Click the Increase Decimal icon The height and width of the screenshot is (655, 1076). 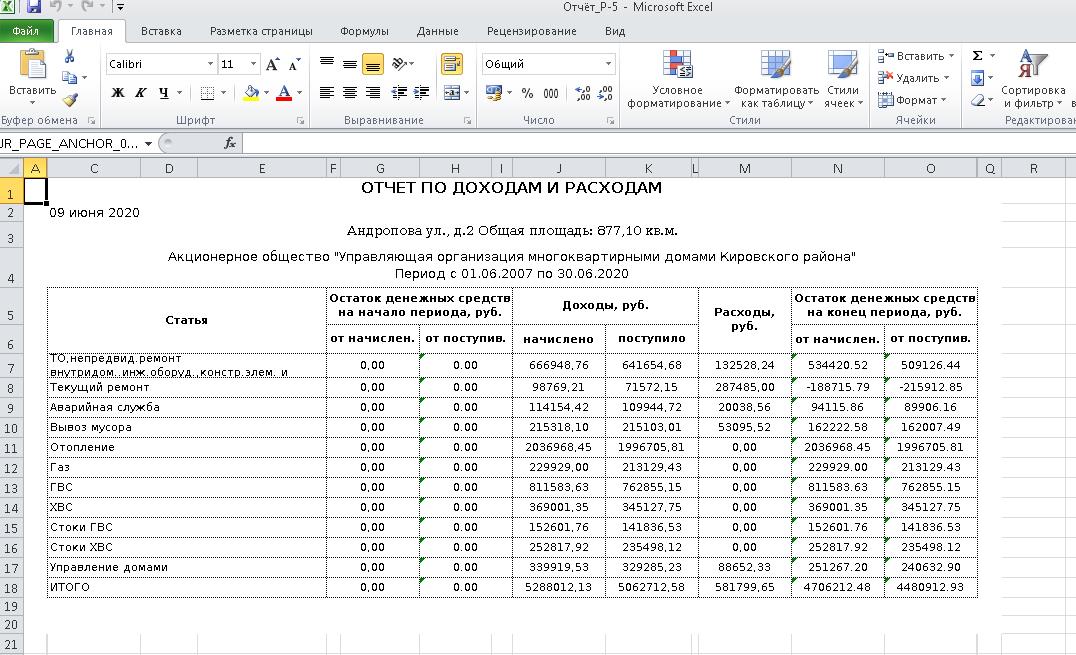pyautogui.click(x=581, y=91)
